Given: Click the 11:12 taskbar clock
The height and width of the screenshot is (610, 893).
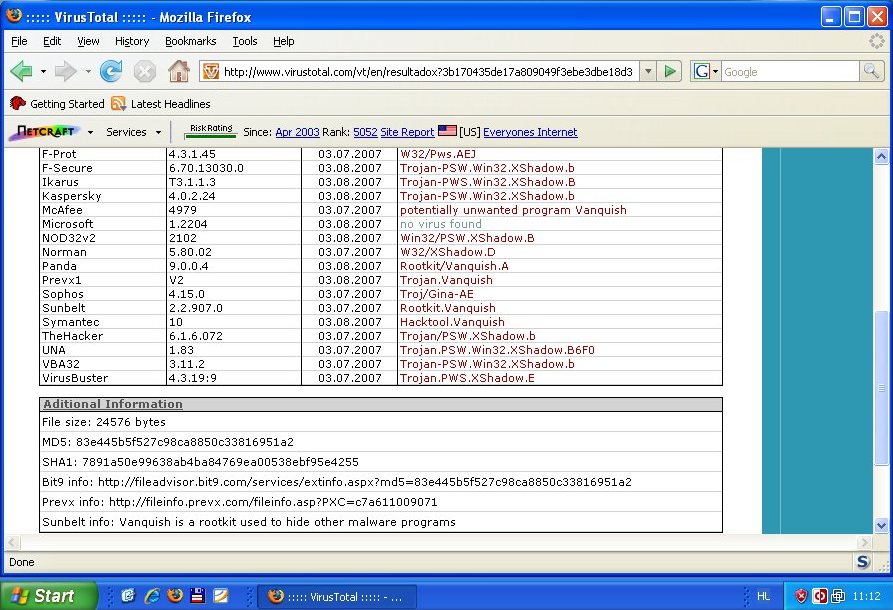Looking at the screenshot, I should point(866,596).
